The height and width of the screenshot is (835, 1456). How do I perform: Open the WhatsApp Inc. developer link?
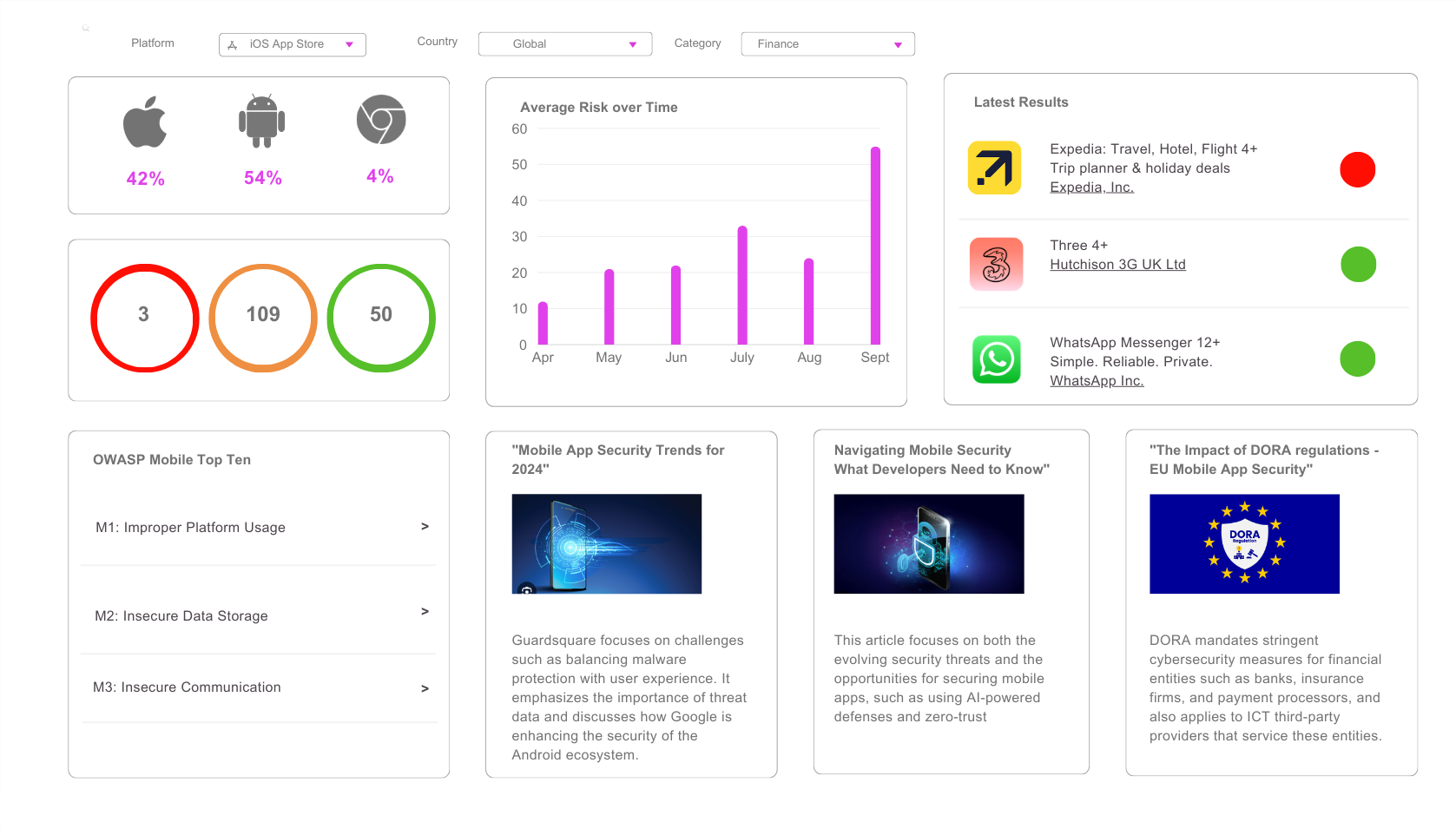[1097, 381]
